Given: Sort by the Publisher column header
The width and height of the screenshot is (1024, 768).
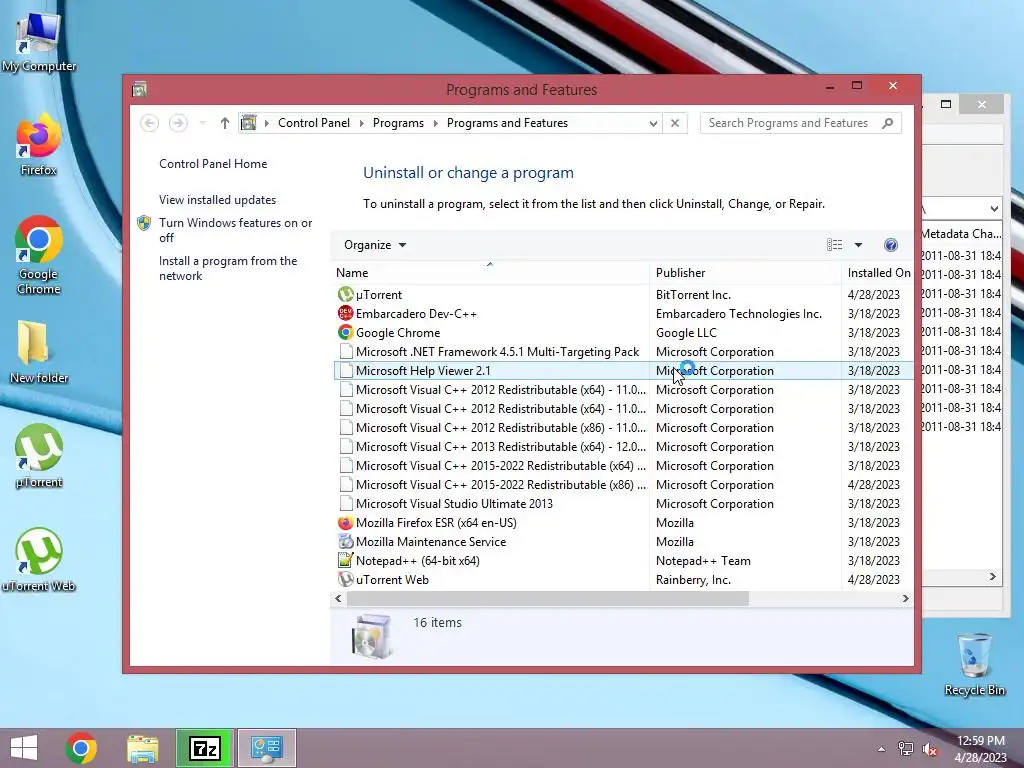Looking at the screenshot, I should point(746,272).
